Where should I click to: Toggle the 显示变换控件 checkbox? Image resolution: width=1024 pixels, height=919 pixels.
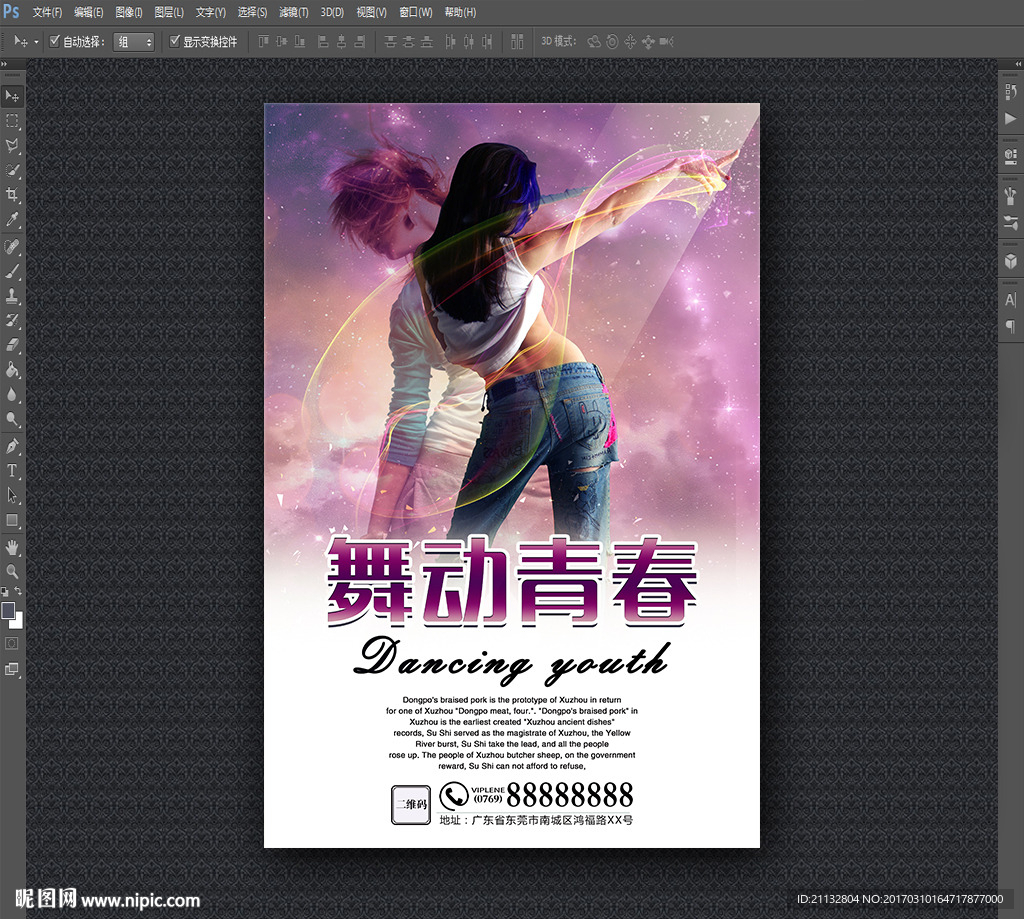[x=174, y=41]
